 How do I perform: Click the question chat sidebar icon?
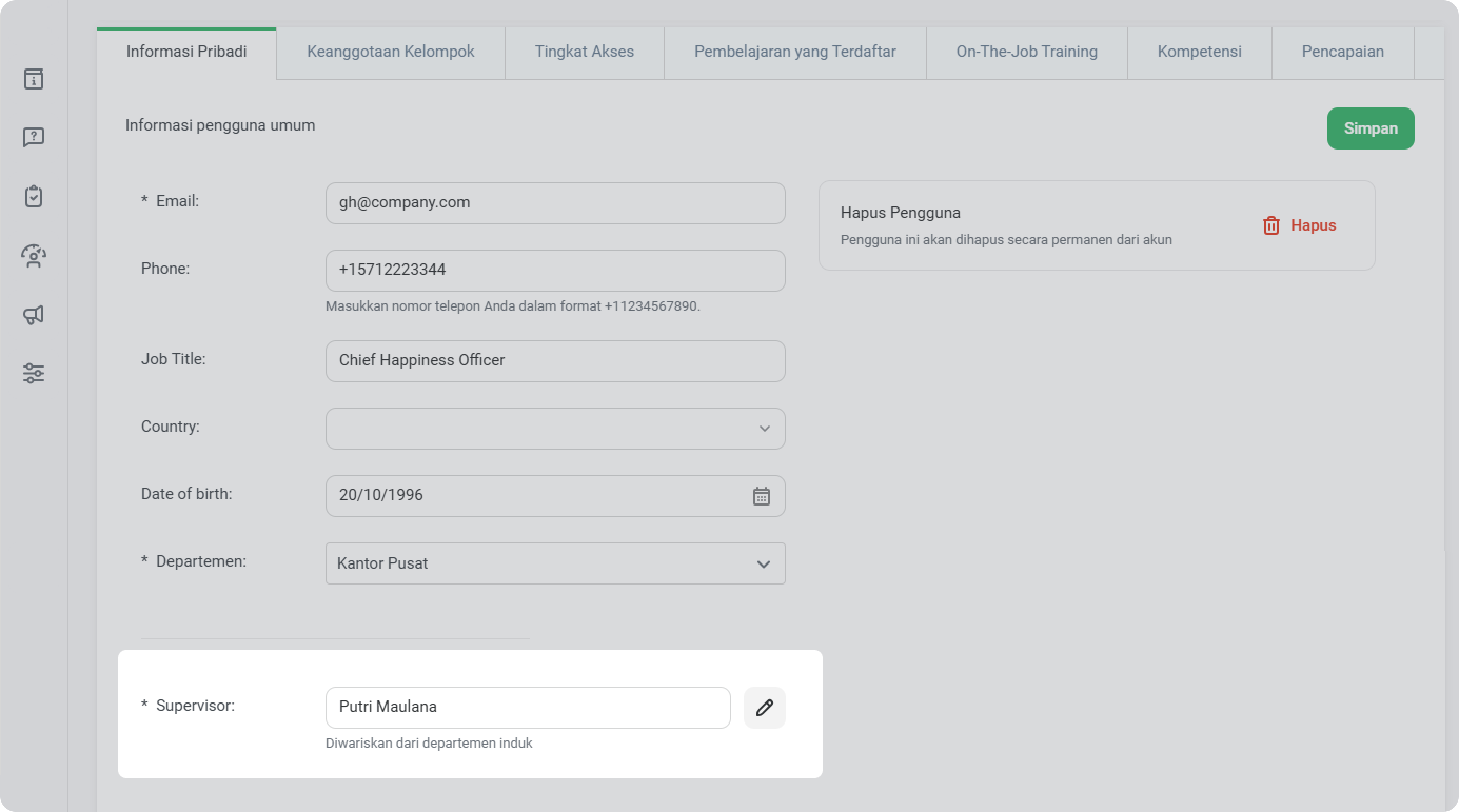(33, 137)
